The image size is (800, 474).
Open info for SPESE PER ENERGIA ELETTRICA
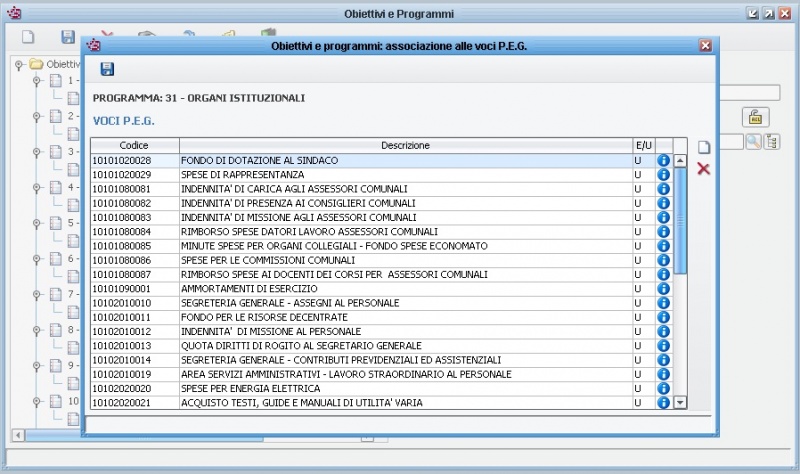pos(663,389)
